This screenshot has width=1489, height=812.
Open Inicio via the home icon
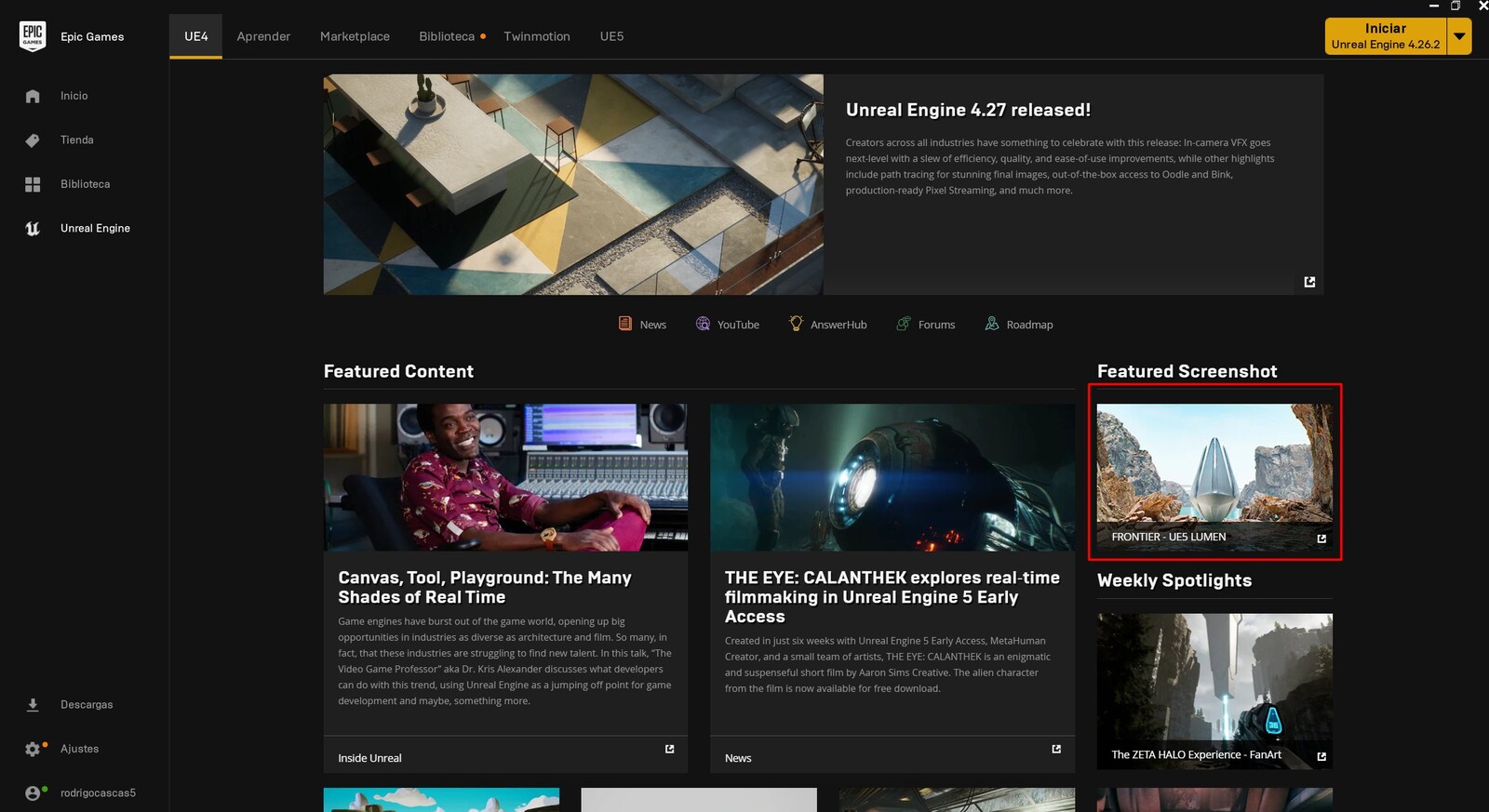(x=33, y=96)
